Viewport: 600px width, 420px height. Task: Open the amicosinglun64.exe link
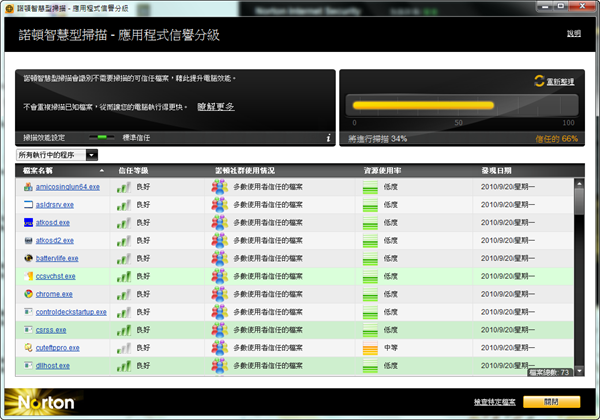(x=68, y=187)
